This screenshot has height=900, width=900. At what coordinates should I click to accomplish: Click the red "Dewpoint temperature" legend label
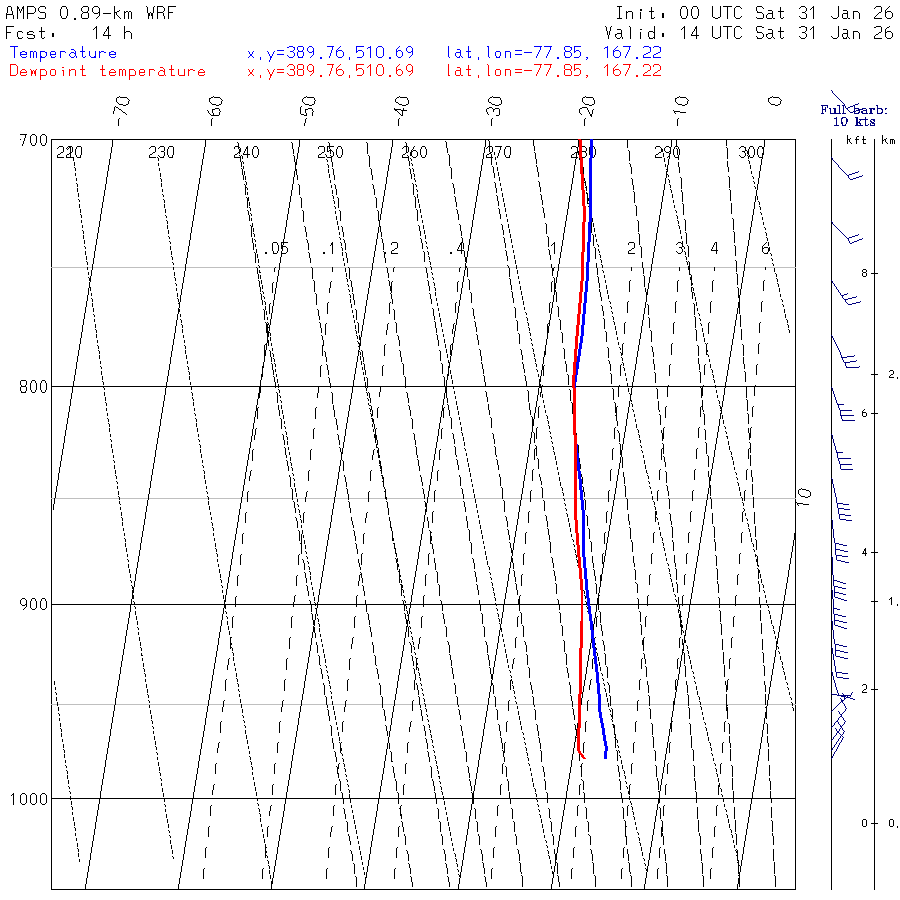tap(107, 71)
